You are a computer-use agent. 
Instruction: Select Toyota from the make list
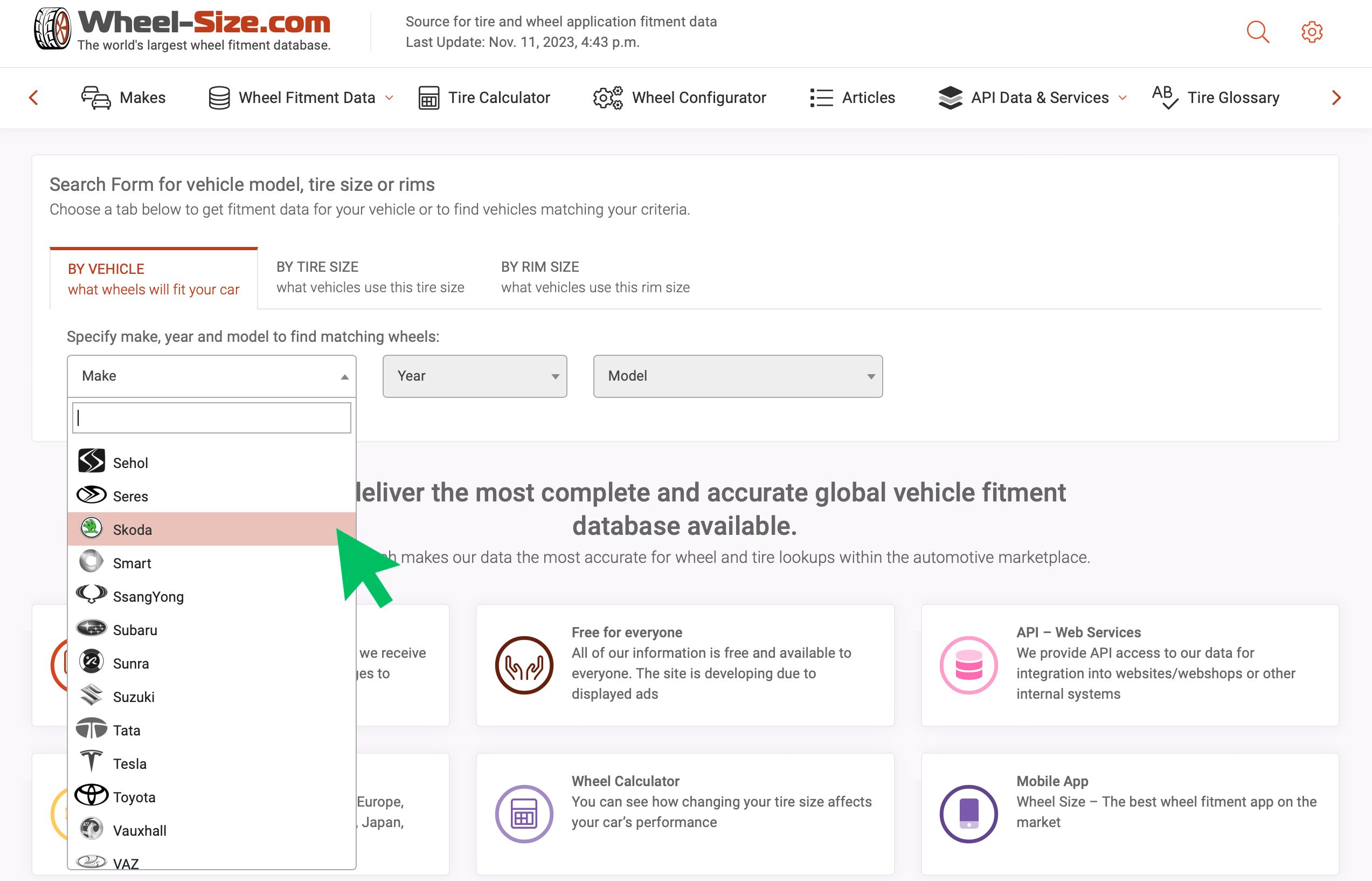pyautogui.click(x=212, y=797)
